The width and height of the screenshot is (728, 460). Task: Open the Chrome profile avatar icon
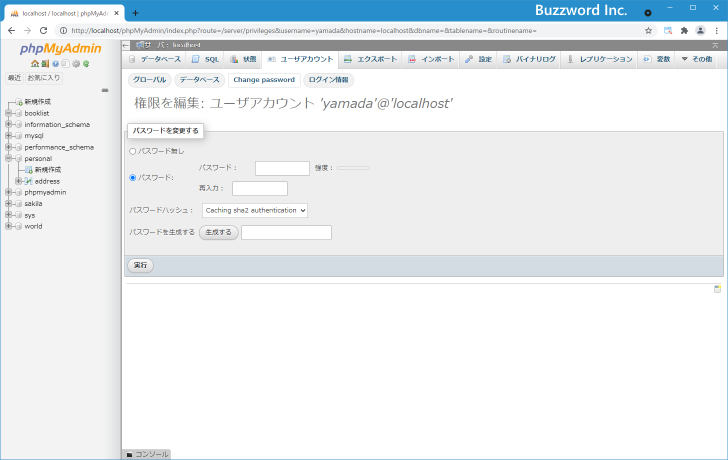click(x=700, y=31)
